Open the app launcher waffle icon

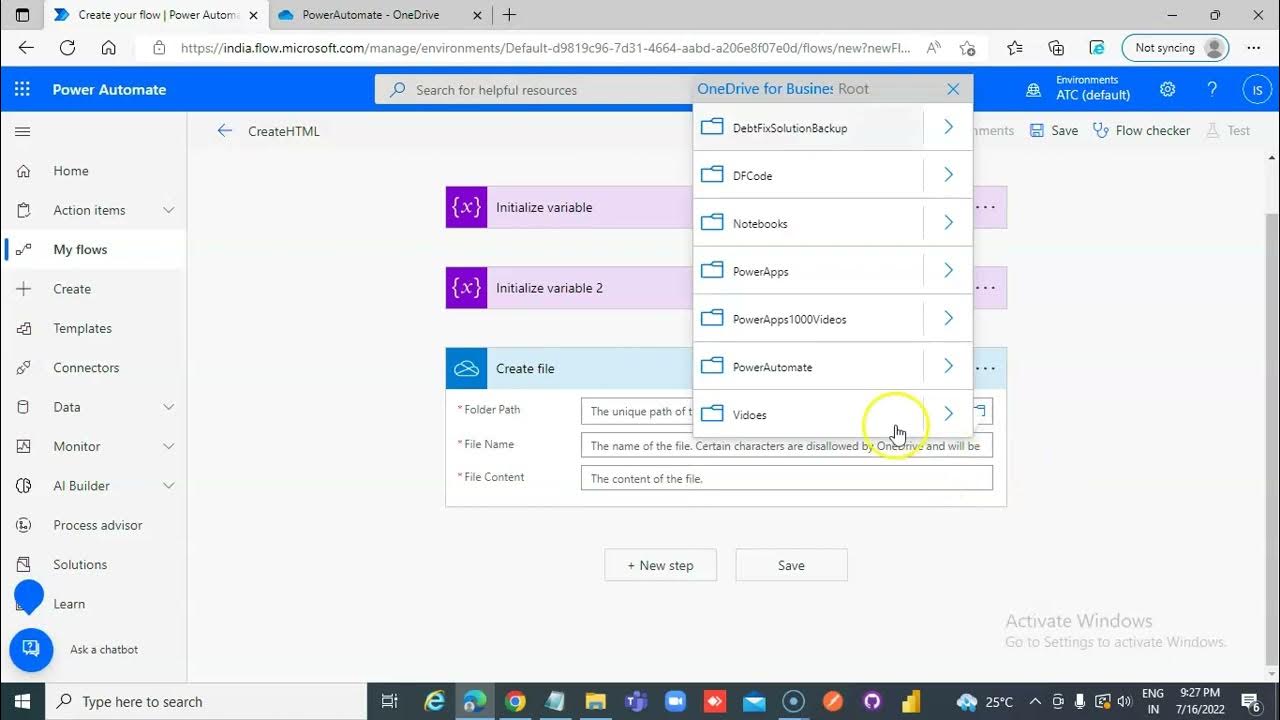(x=22, y=89)
